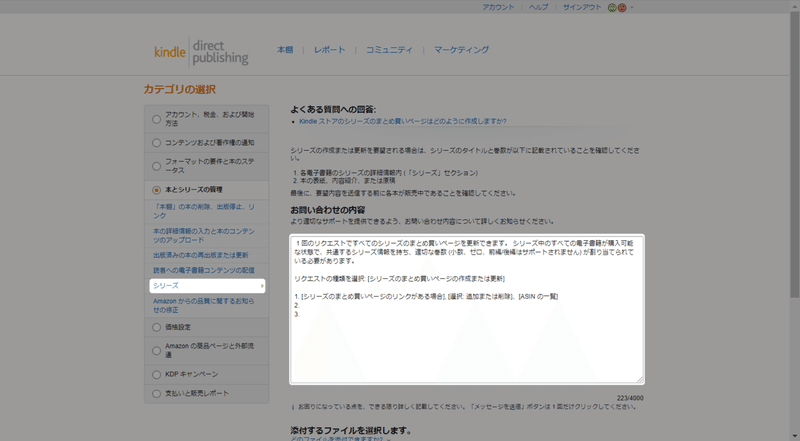The image size is (800, 441).
Task: Select the フォーマットの要件と本のステータス radio button
Action: pos(157,166)
